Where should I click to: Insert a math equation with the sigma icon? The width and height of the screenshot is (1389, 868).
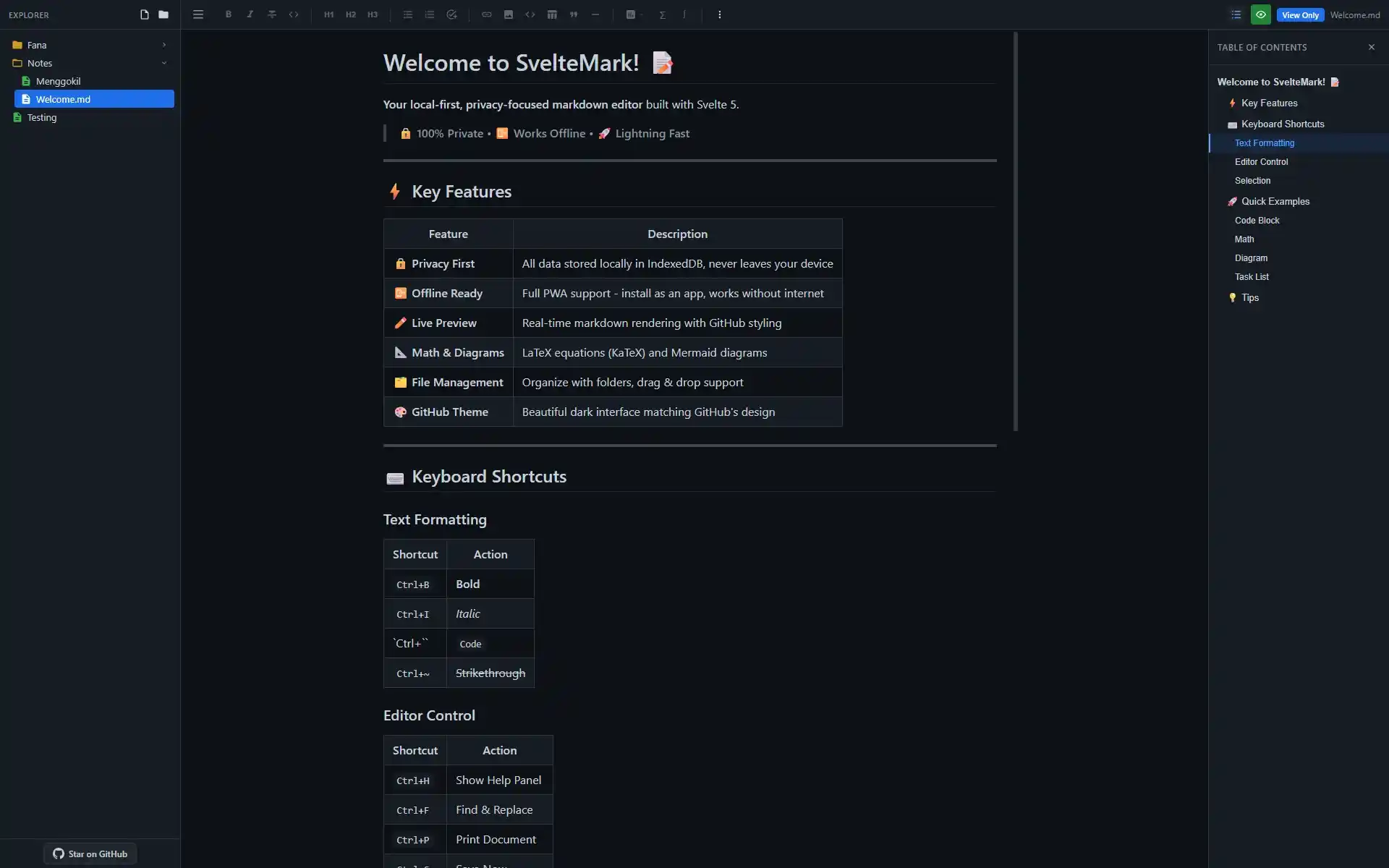click(x=663, y=14)
